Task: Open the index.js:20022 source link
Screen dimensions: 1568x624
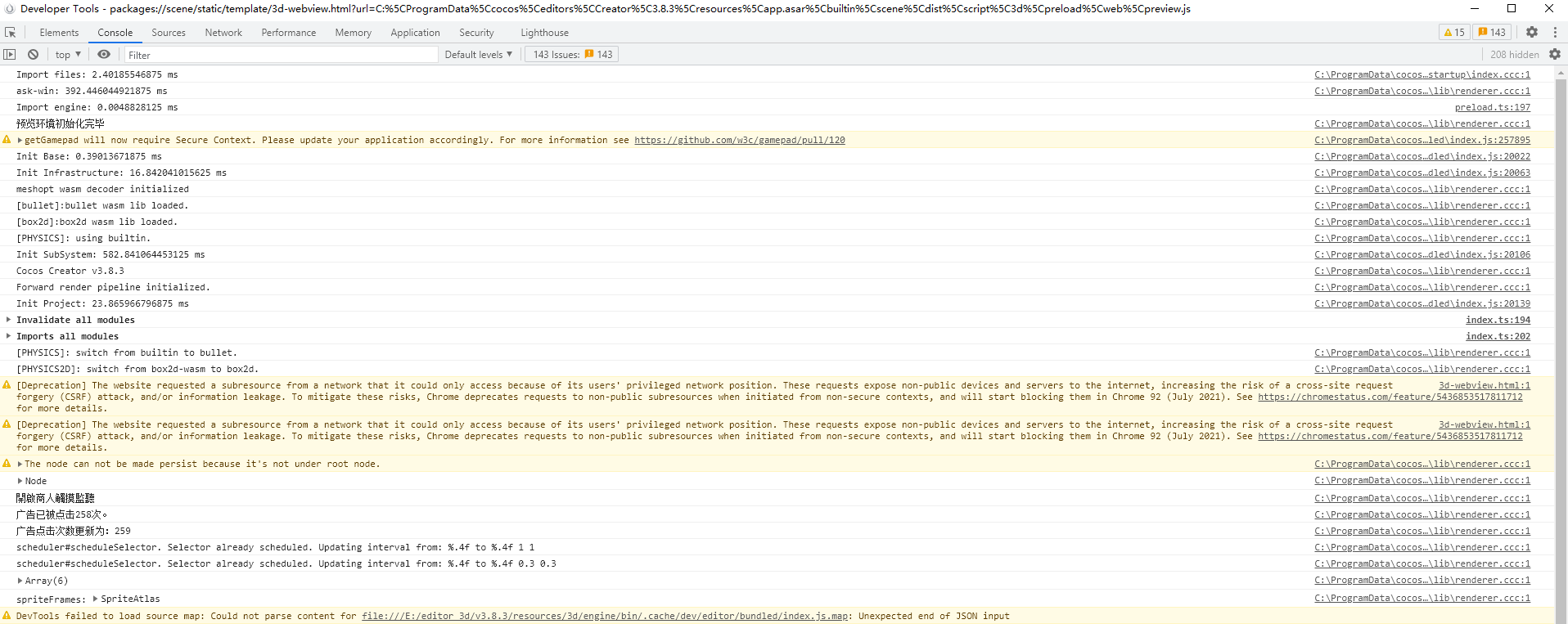Action: pos(1422,156)
